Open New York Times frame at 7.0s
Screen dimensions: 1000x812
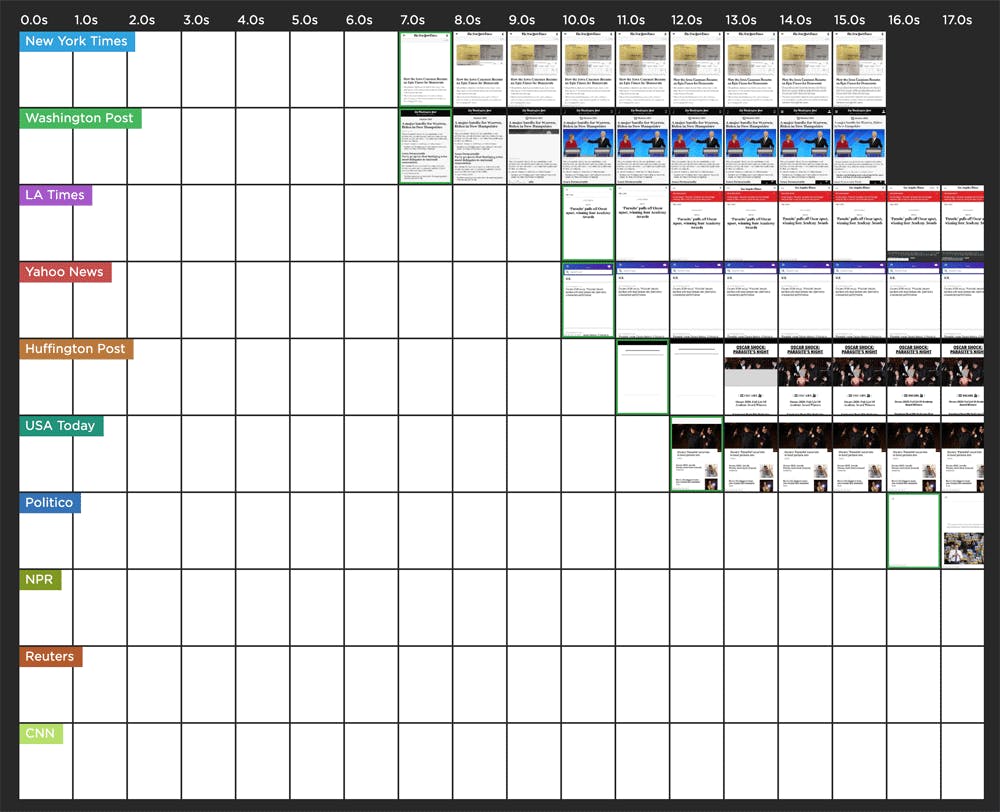425,68
